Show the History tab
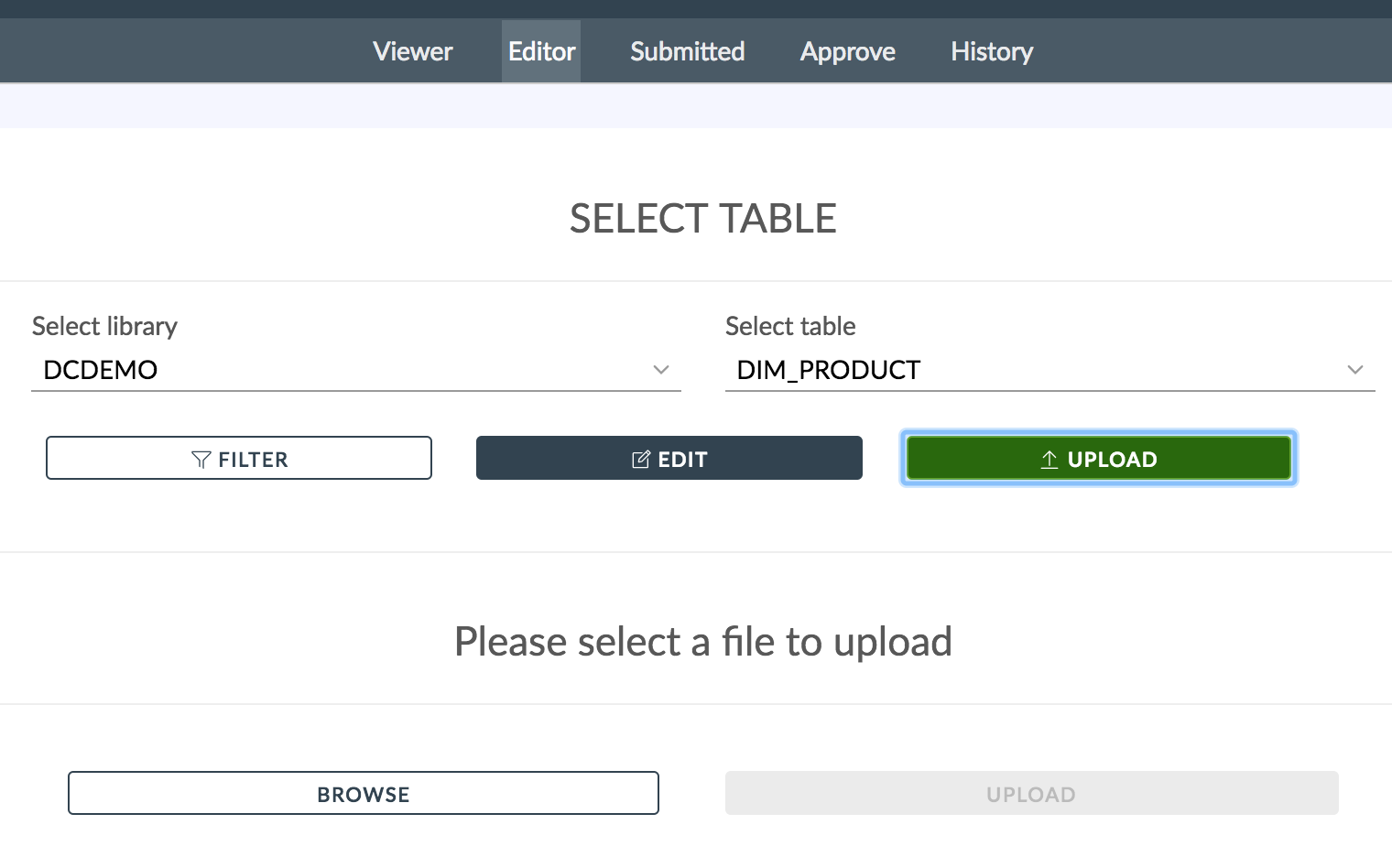 992,51
